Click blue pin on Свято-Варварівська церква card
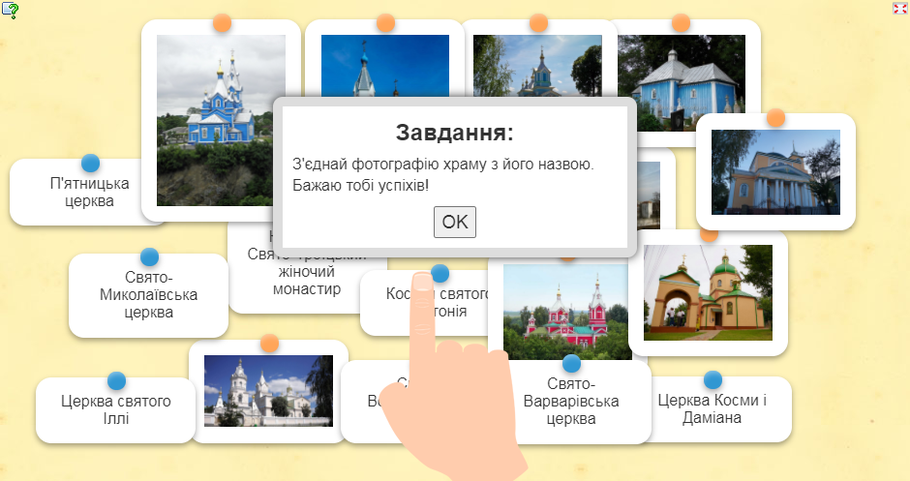 click(571, 363)
